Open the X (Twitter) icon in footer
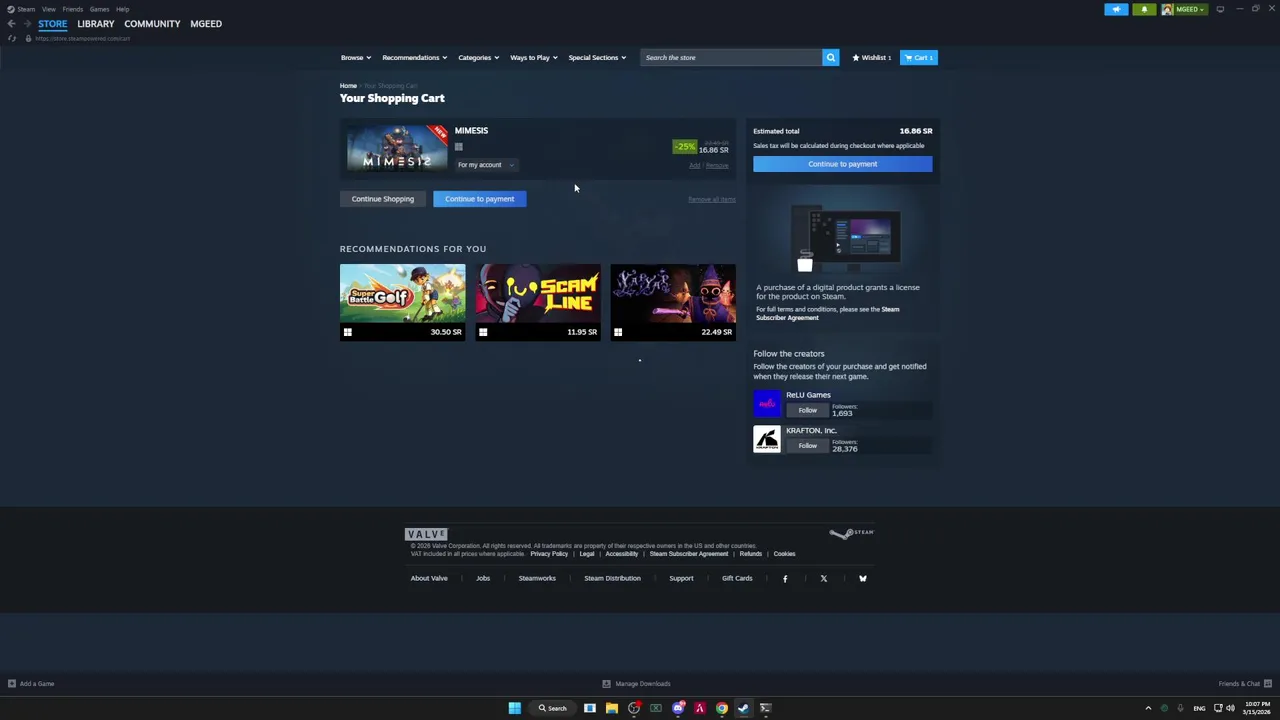 [x=824, y=578]
